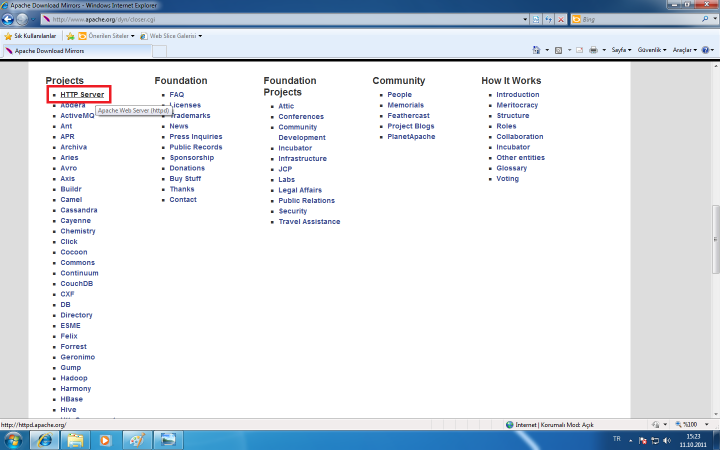Click the Refresh page icon
Viewport: 720px width, 450px height.
(550, 19)
